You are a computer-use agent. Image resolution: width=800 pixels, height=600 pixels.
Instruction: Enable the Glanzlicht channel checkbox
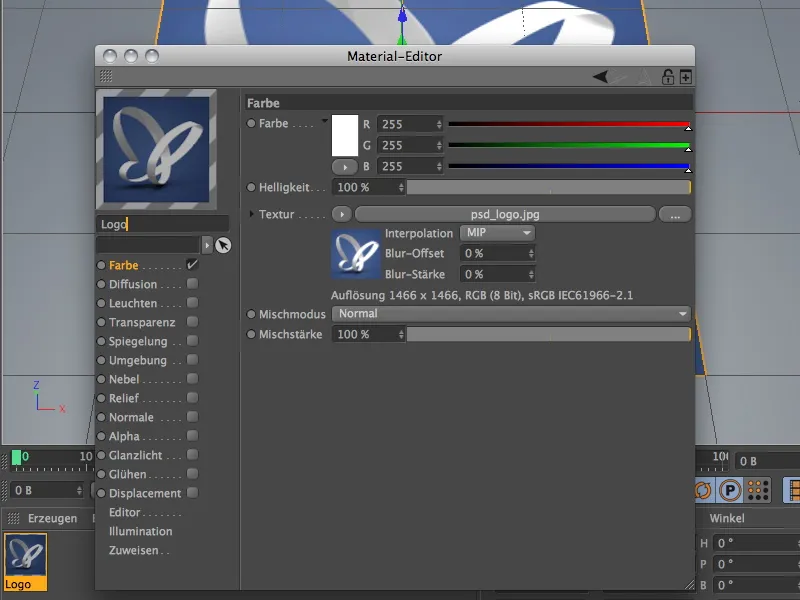click(x=192, y=455)
